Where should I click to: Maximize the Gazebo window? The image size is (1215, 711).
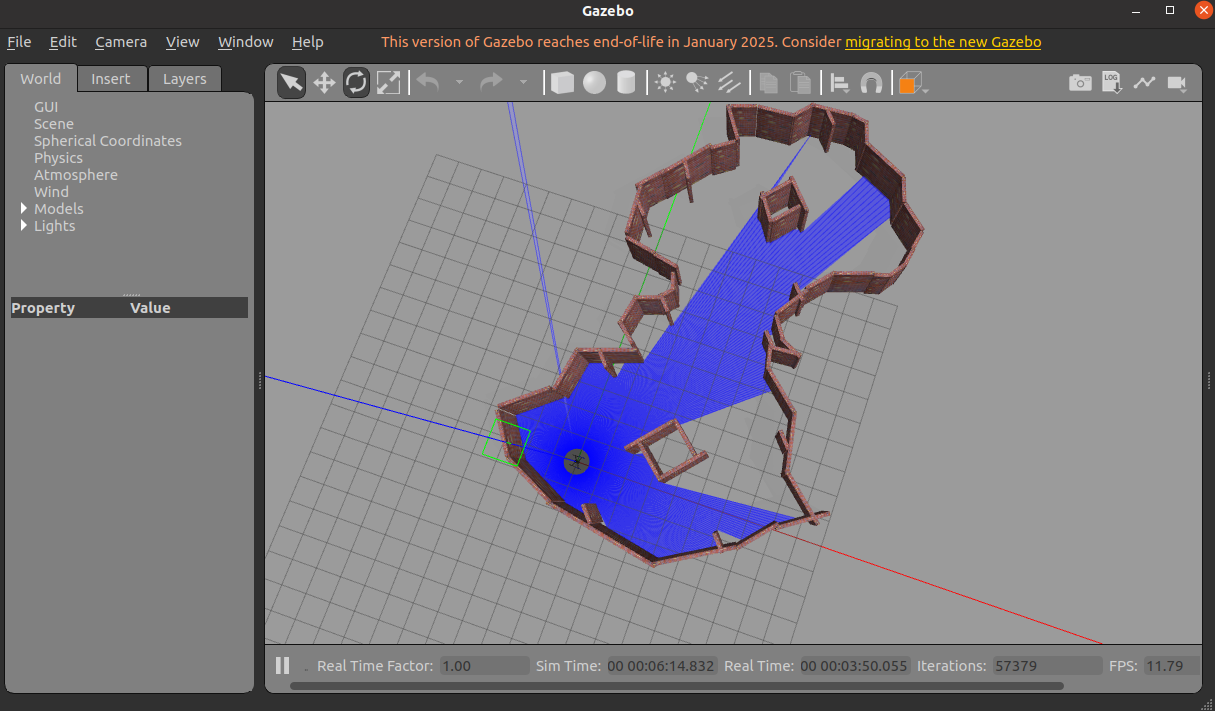[x=1170, y=10]
